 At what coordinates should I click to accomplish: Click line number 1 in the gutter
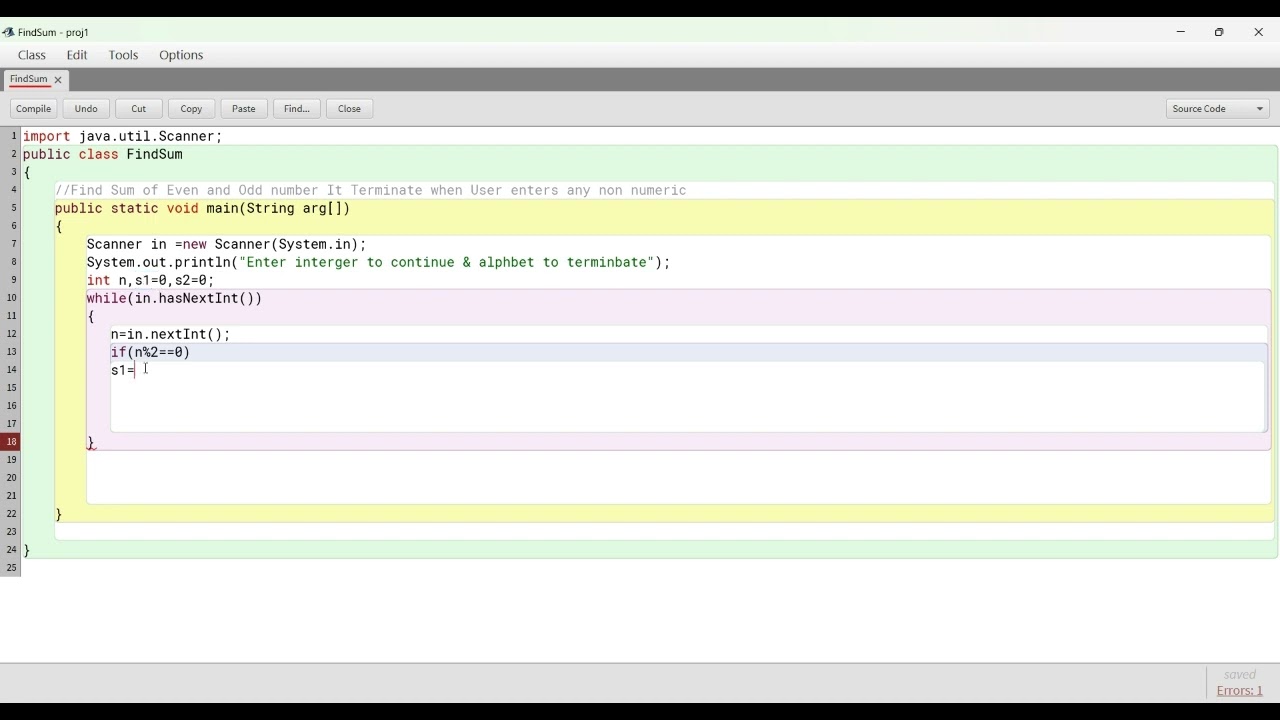14,136
